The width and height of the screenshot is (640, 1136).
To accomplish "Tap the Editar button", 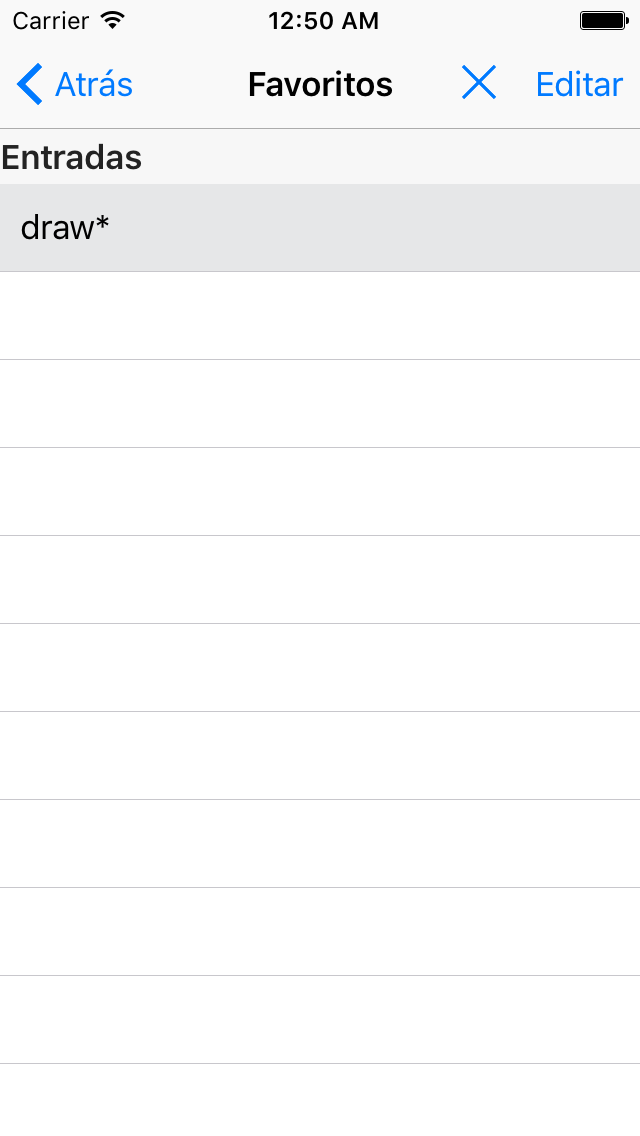I will click(579, 85).
